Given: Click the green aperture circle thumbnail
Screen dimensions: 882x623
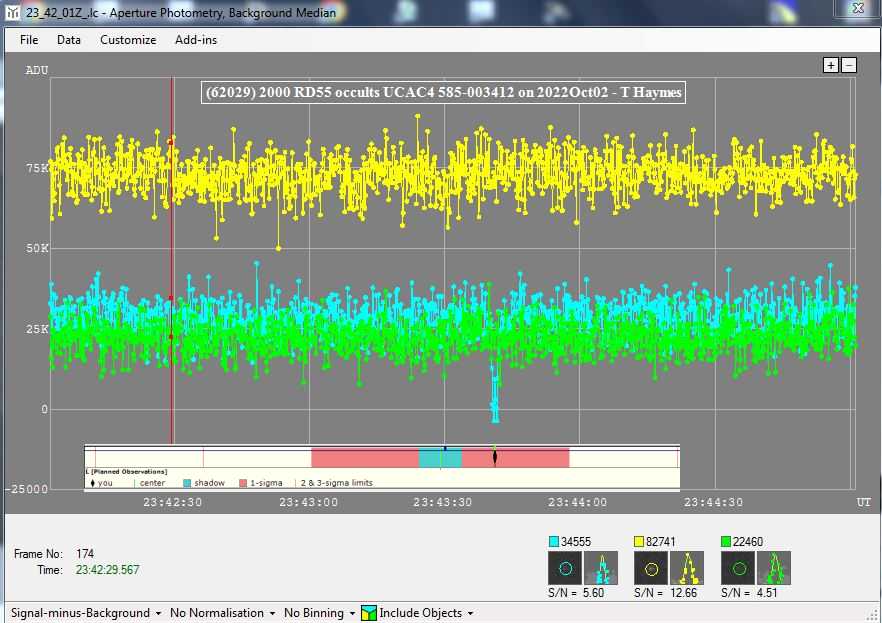Looking at the screenshot, I should click(x=738, y=569).
